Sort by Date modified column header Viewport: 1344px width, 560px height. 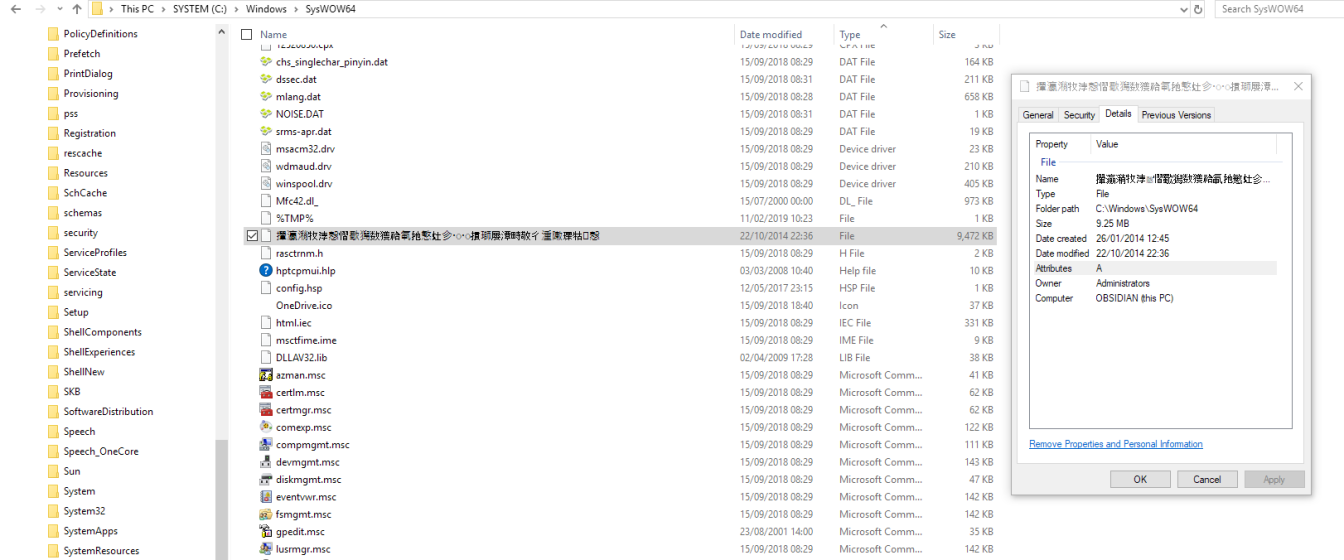(x=770, y=34)
